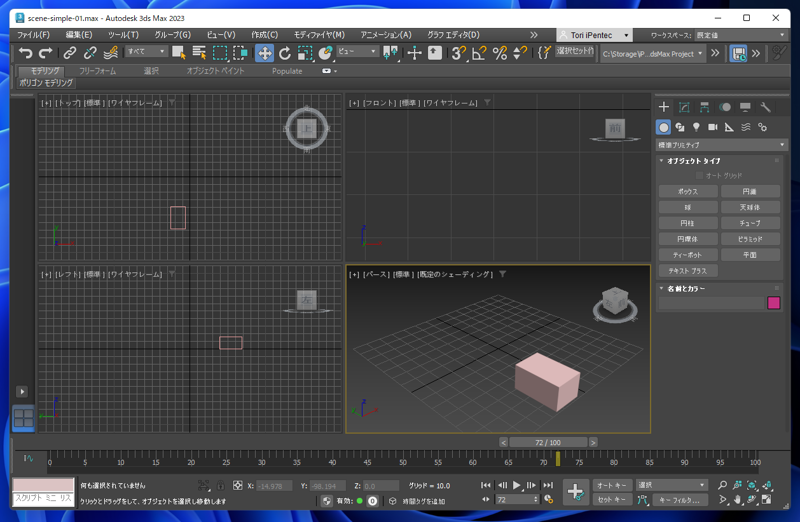The image size is (800, 522).
Task: Switch to the フリーフォーム ribbon tab
Action: (x=98, y=72)
